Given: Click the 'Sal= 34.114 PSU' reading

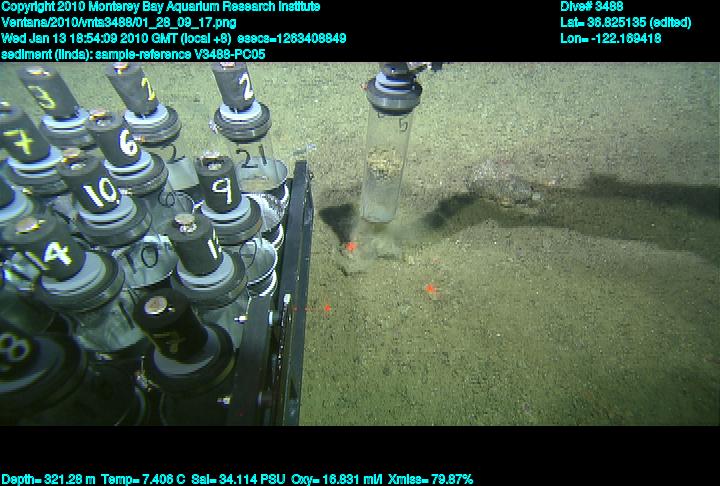Looking at the screenshot, I should point(238,479).
